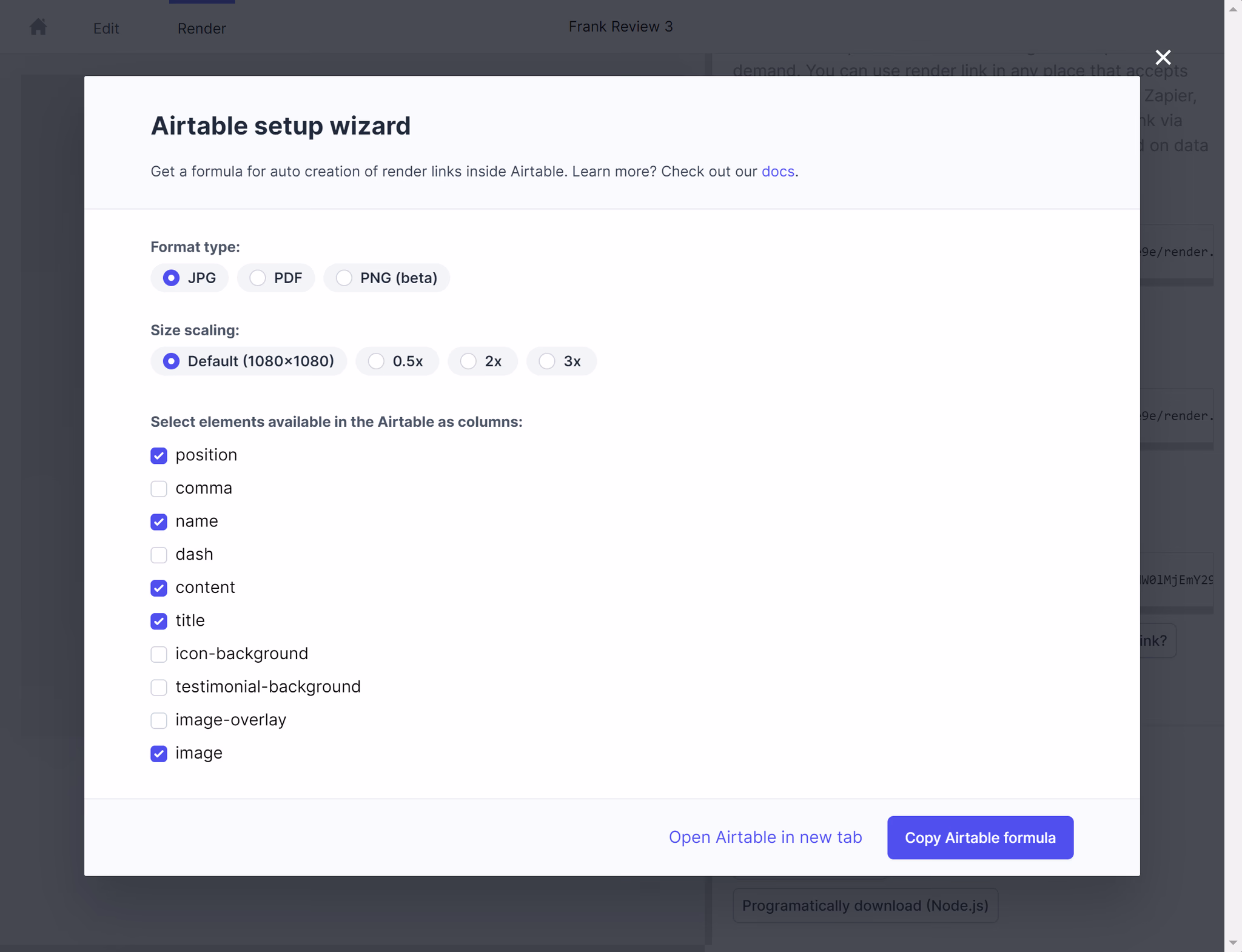Tick the image-overlay checkbox
The width and height of the screenshot is (1242, 952).
(x=159, y=720)
